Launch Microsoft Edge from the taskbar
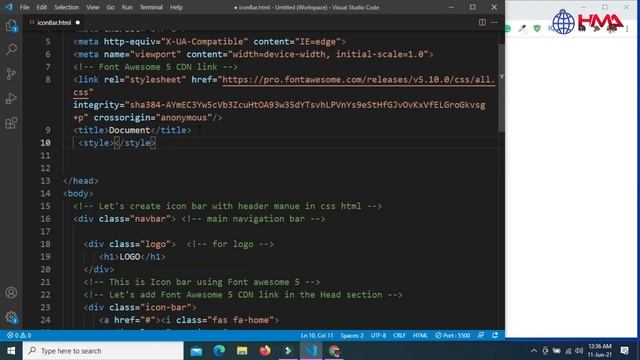The image size is (640, 360). point(219,351)
